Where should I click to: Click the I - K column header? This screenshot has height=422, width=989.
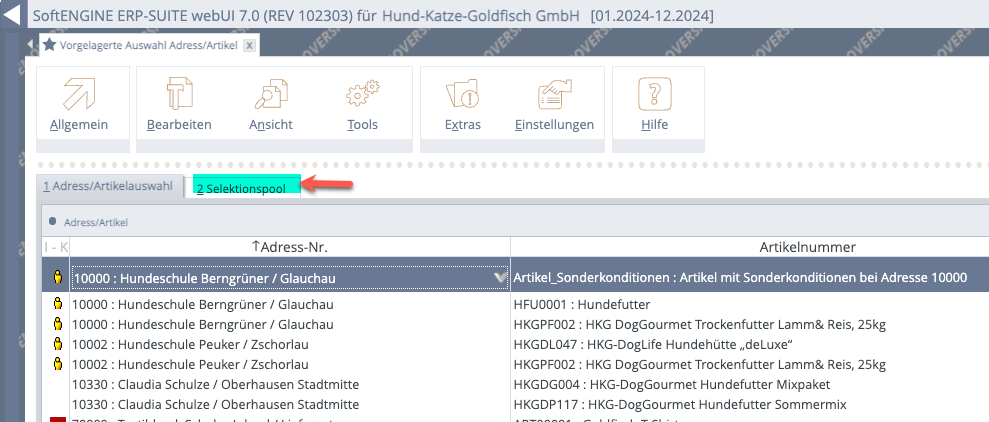pyautogui.click(x=55, y=247)
